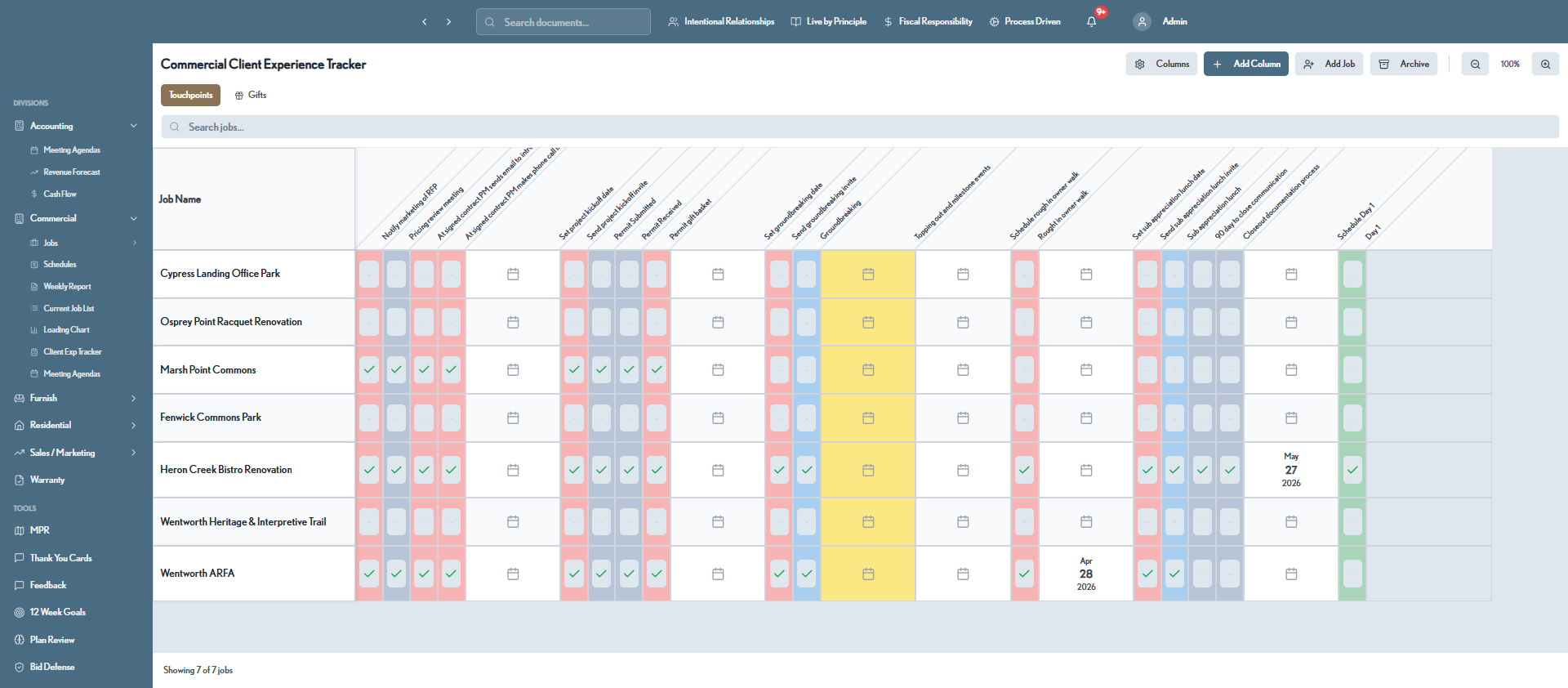
Task: Collapse the Commercial division chevron
Action: pyautogui.click(x=134, y=219)
